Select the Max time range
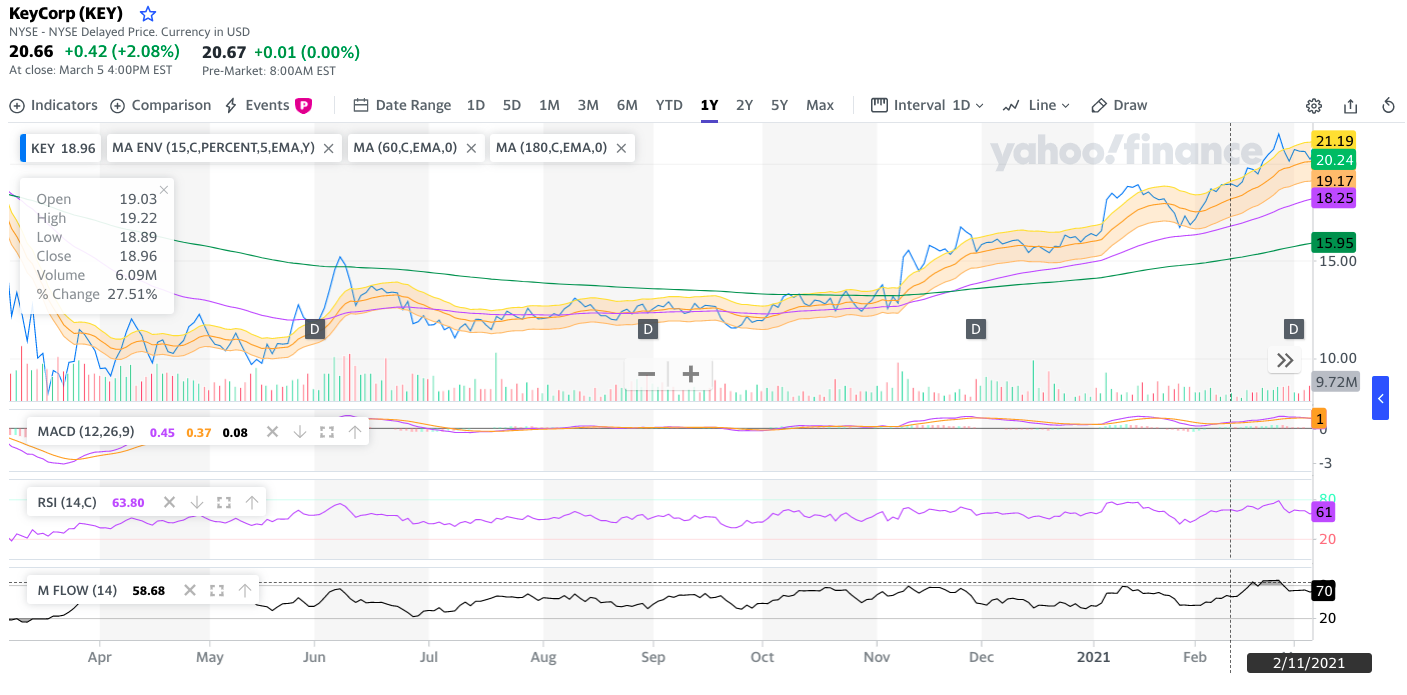 [820, 105]
